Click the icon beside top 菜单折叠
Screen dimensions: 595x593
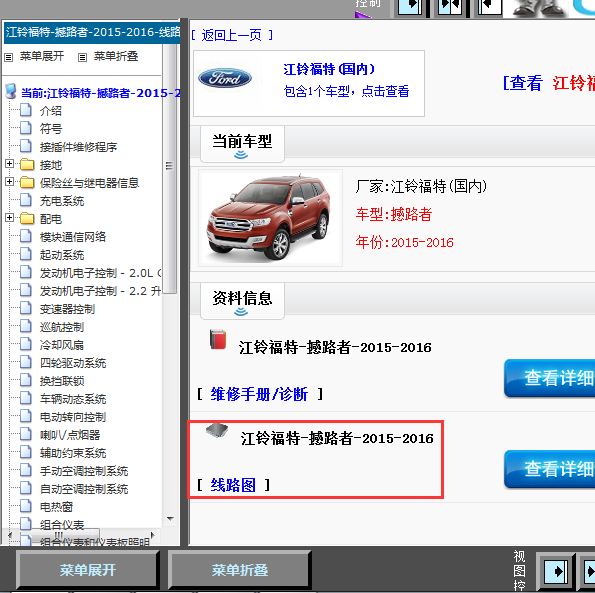[x=82, y=57]
